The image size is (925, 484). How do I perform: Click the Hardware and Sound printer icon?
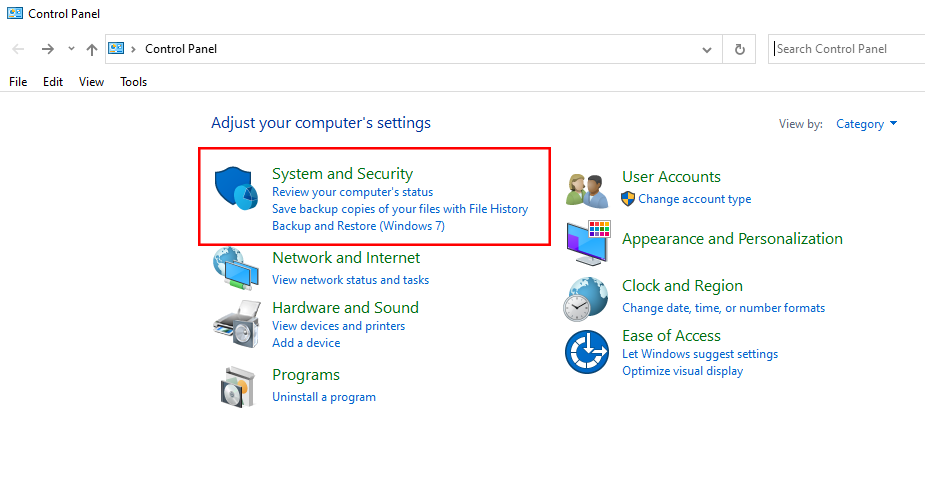pos(235,322)
